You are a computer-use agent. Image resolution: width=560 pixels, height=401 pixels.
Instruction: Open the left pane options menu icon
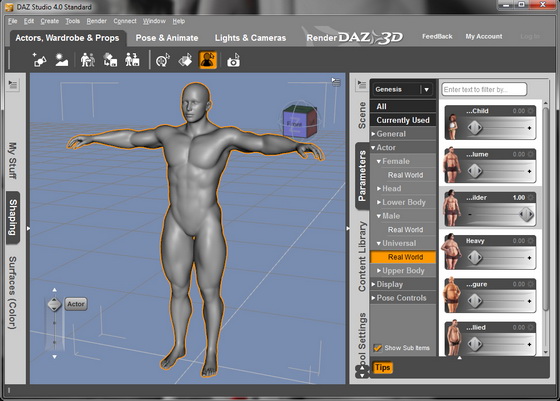(13, 85)
